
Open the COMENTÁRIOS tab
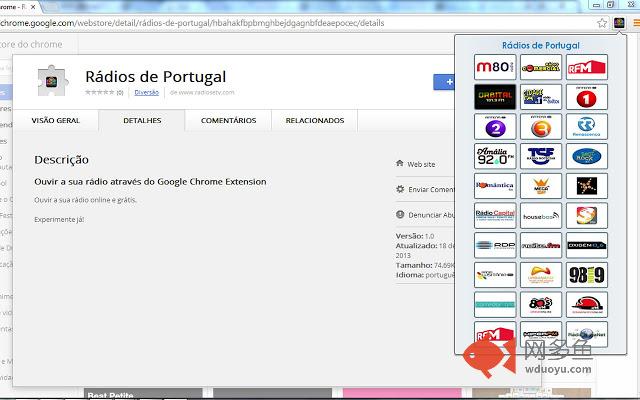[x=228, y=120]
